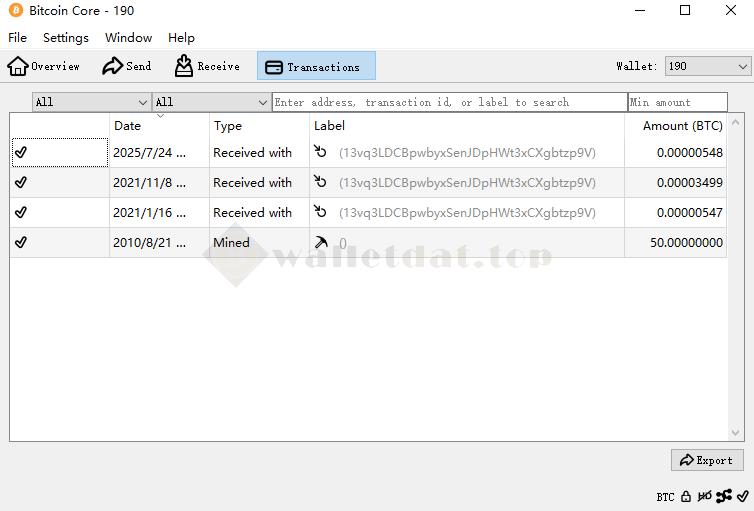754x511 pixels.
Task: Open the date range filter dropdown
Action: click(x=91, y=102)
